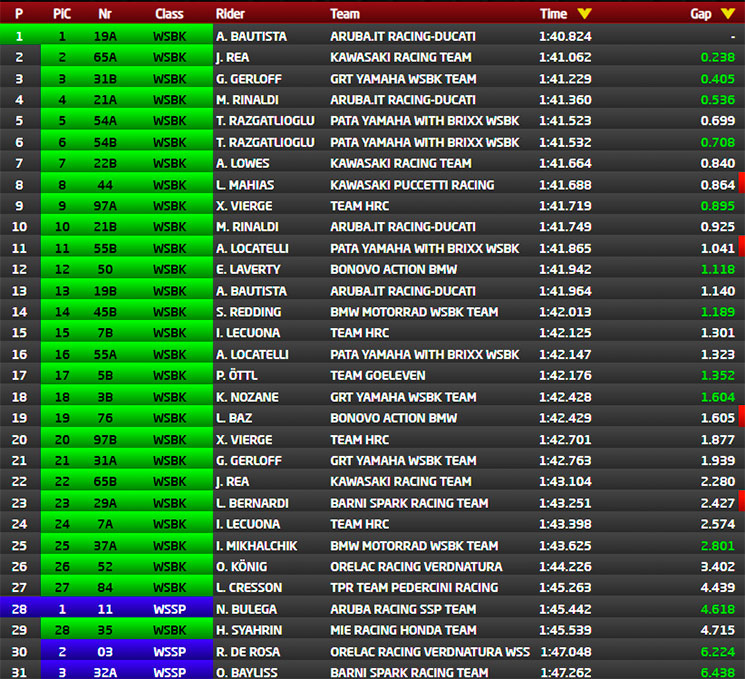Image resolution: width=745 pixels, height=679 pixels.
Task: Select rider J. REA in position 2
Action: click(x=232, y=57)
